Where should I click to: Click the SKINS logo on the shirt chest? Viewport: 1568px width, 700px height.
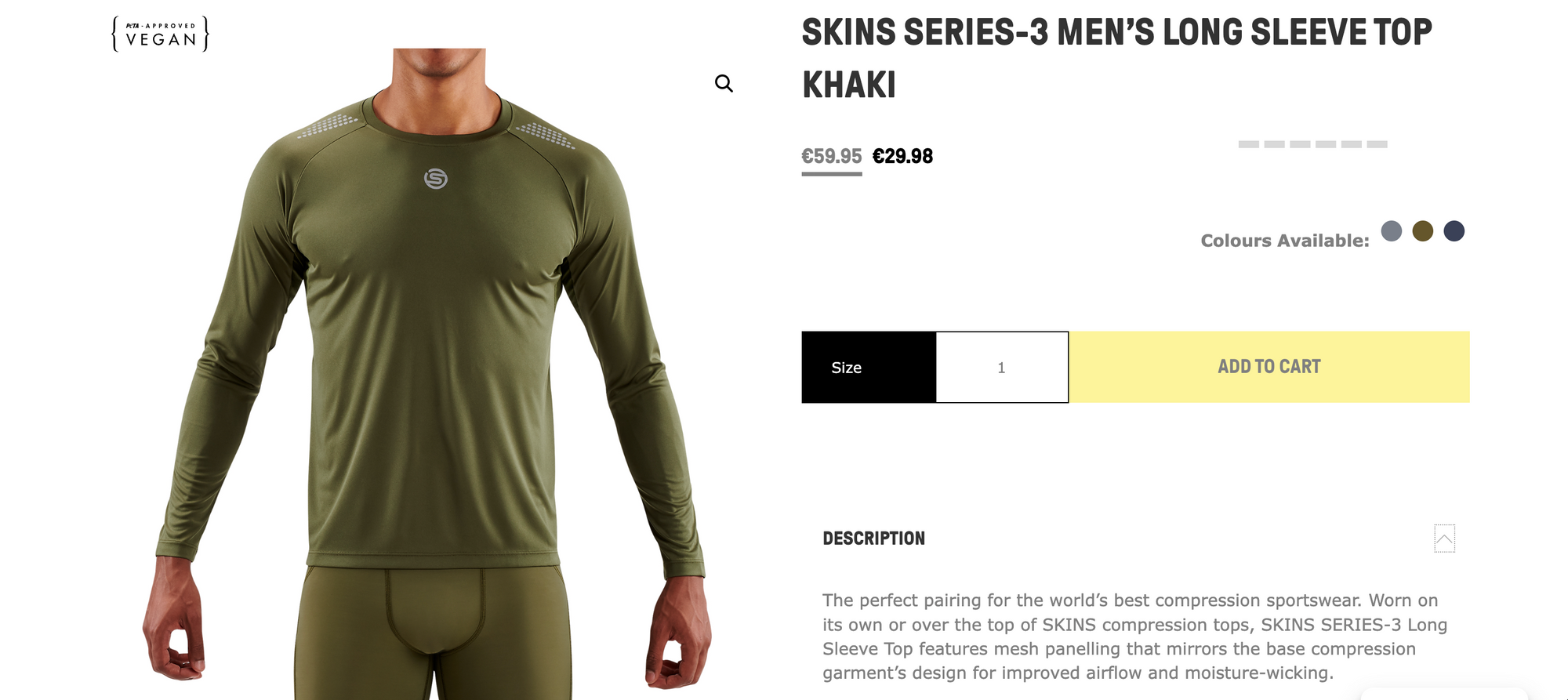[x=436, y=179]
